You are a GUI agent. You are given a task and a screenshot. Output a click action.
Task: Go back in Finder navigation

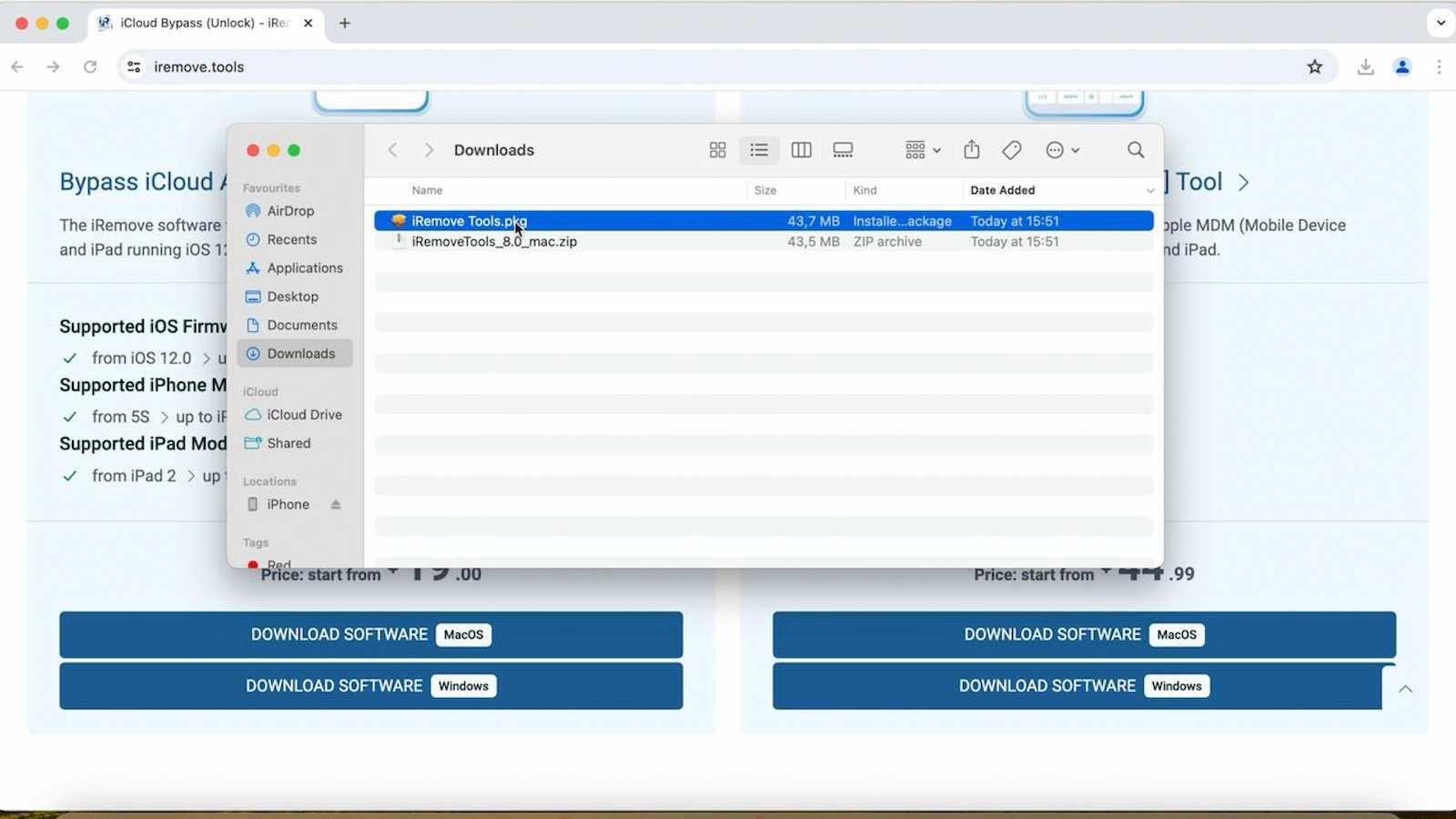point(392,150)
